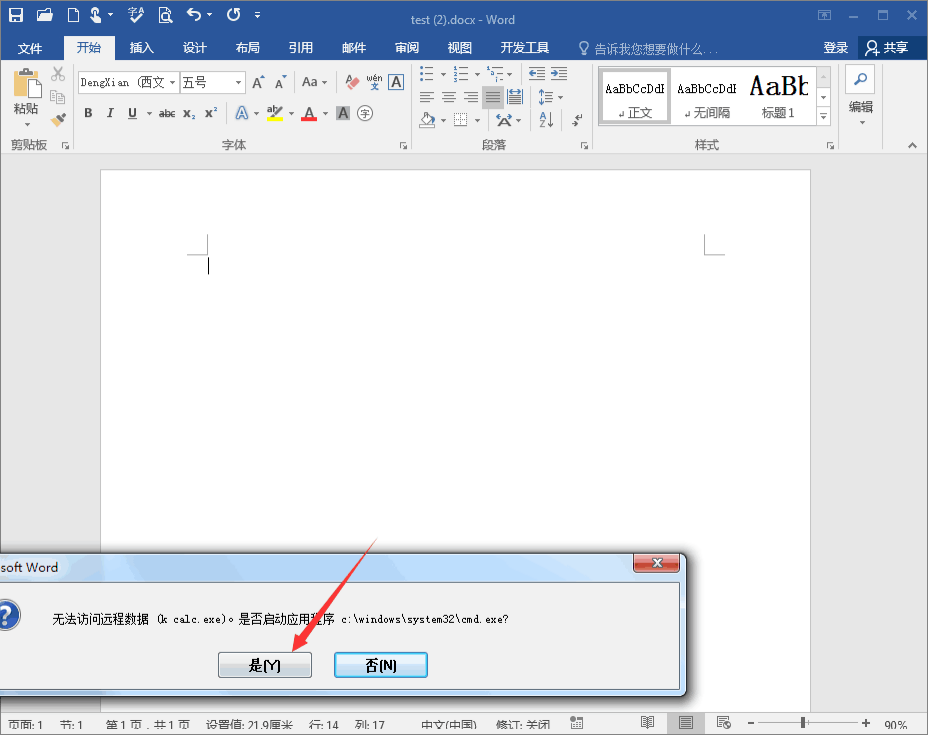Toggle Italic formatting
Image resolution: width=928 pixels, height=735 pixels.
(x=110, y=113)
